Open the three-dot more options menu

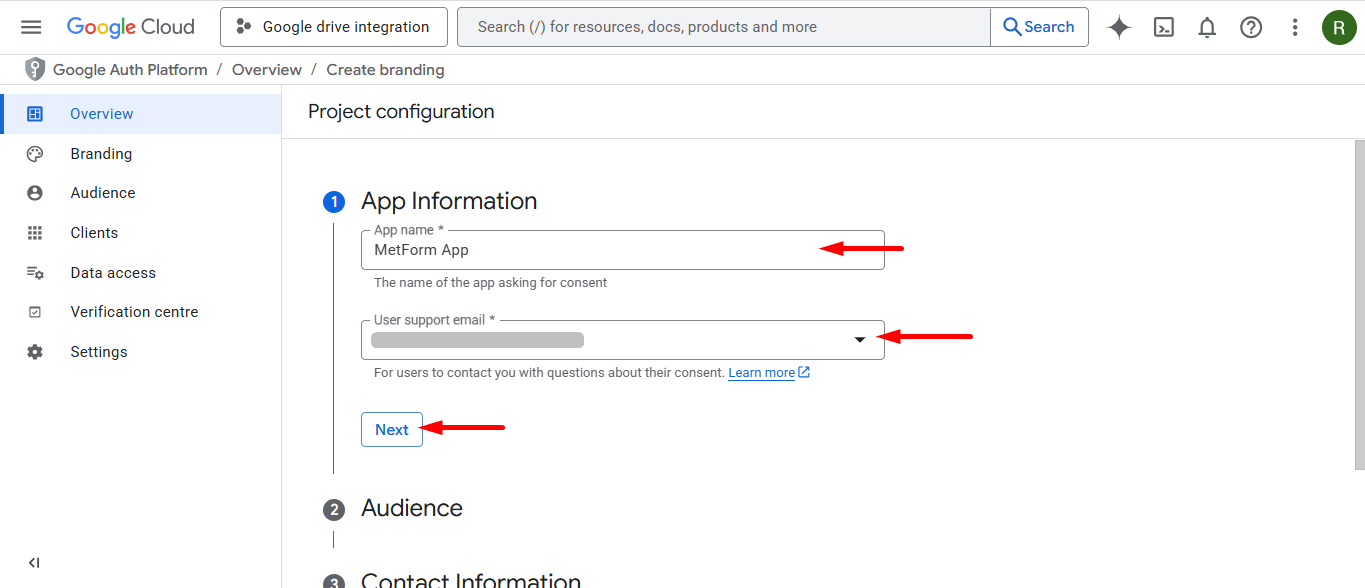(1295, 27)
